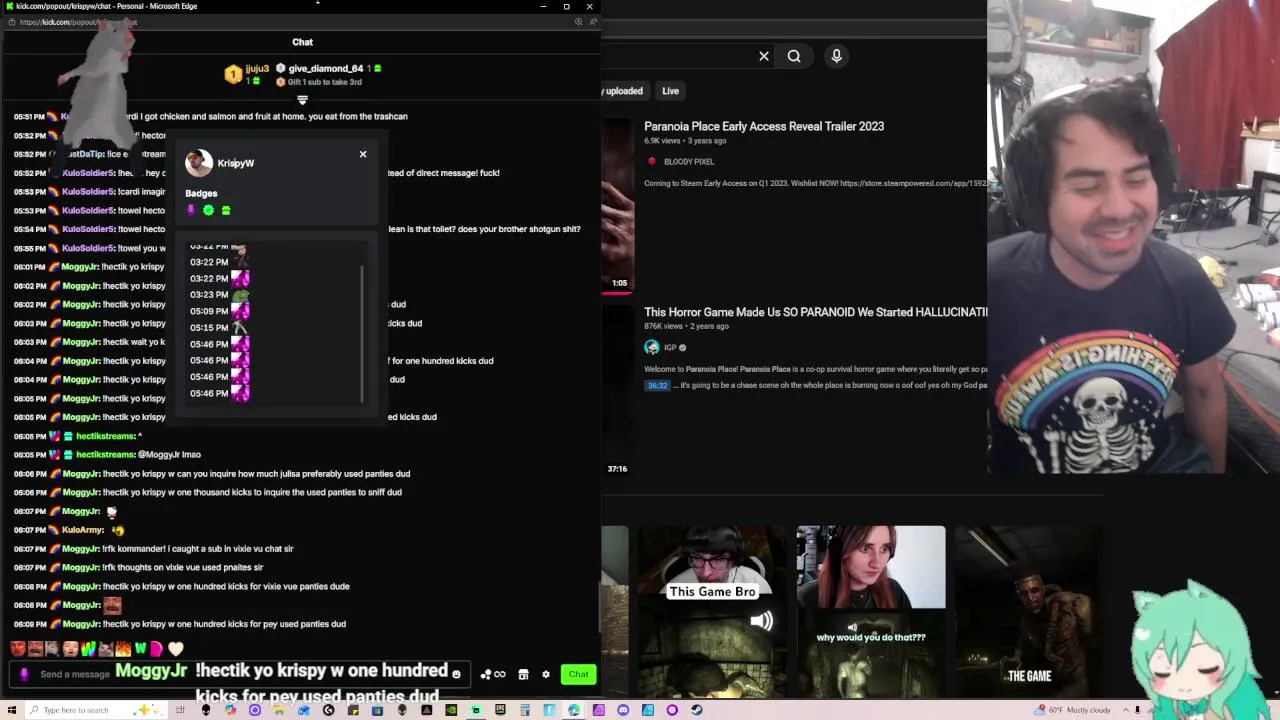
Task: Select the Live filter chip
Action: tap(670, 91)
